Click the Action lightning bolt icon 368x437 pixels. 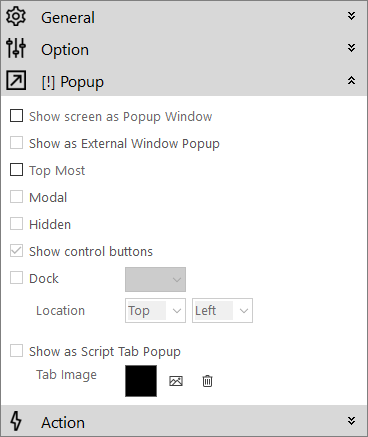tap(16, 421)
